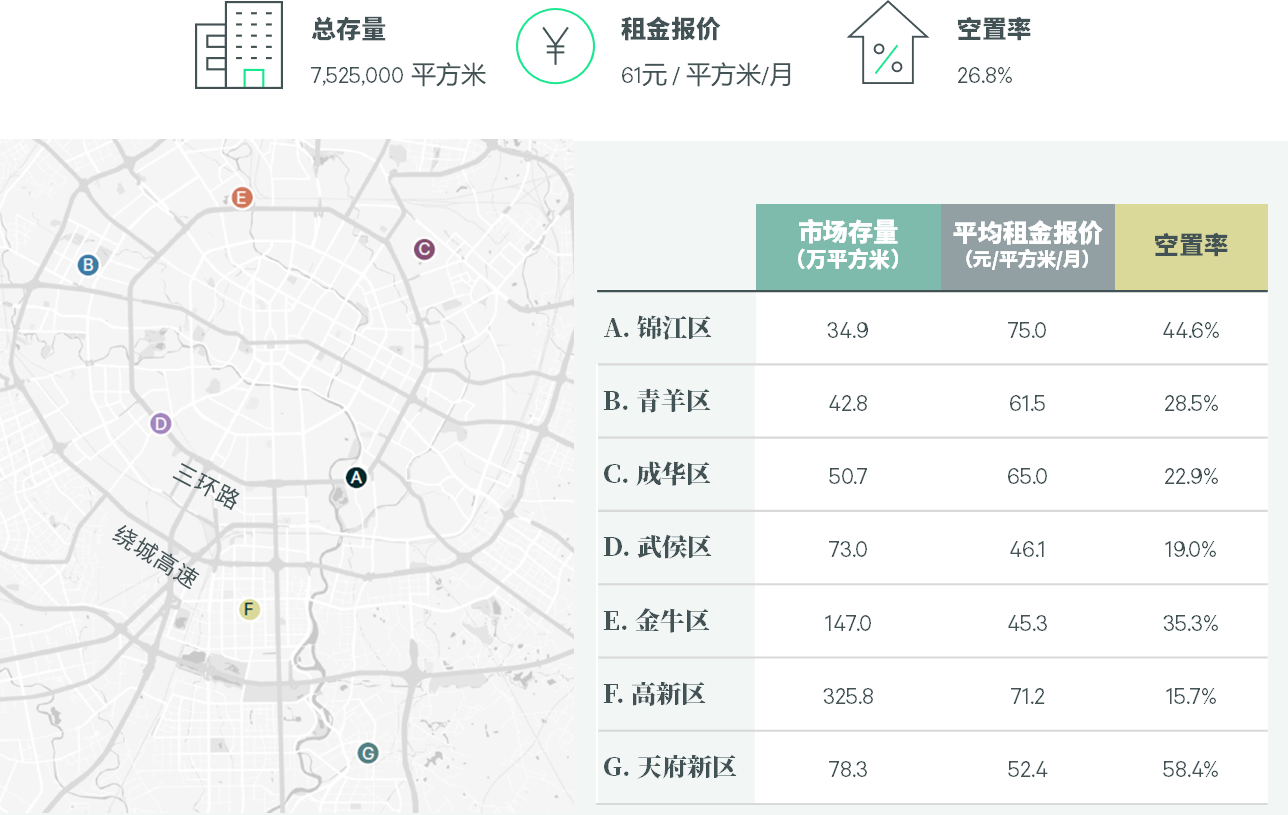
Task: Click the 绕城高速 road label on map
Action: pos(156,557)
